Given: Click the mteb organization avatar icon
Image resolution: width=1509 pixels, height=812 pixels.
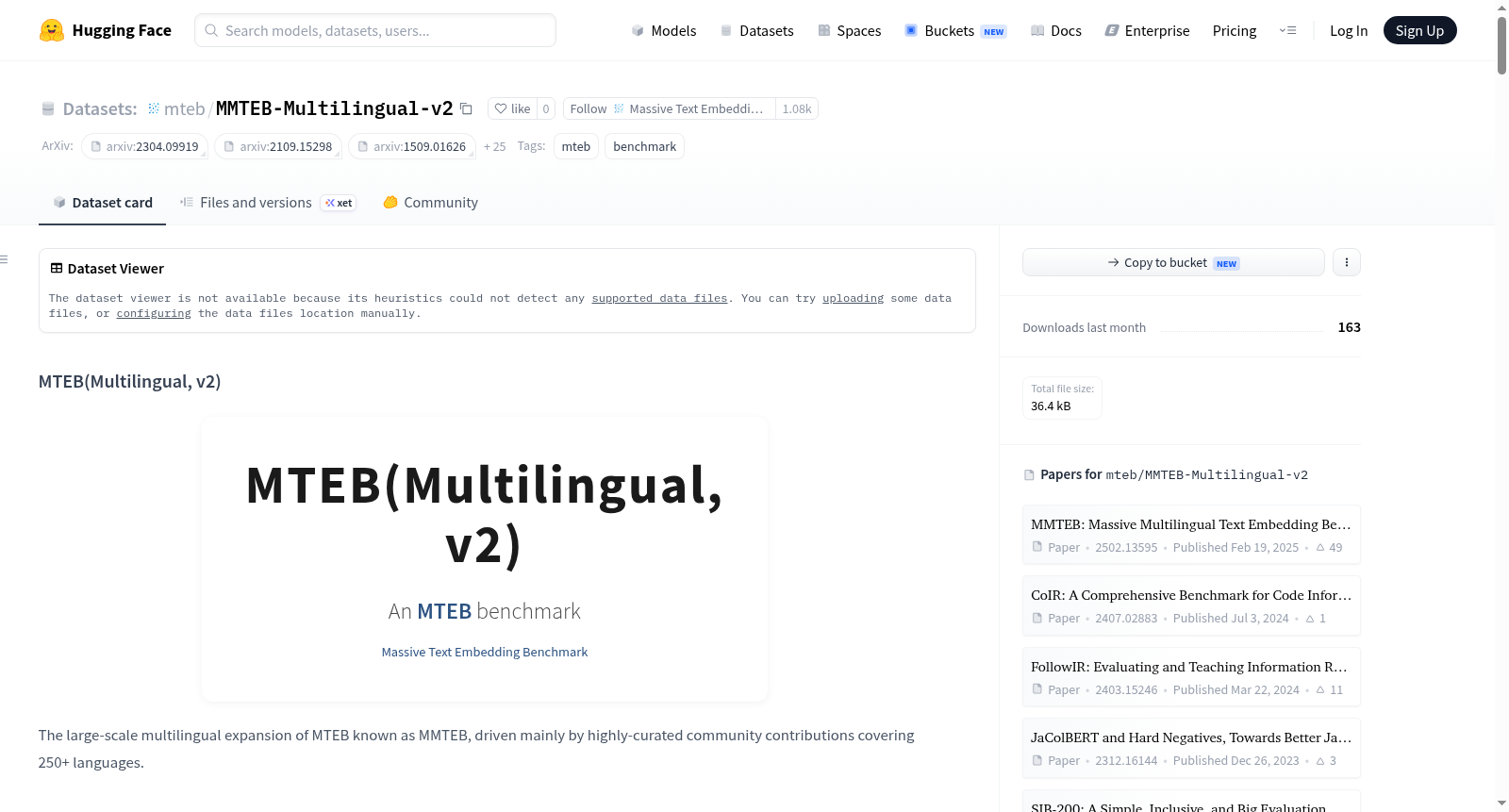Looking at the screenshot, I should pyautogui.click(x=154, y=108).
